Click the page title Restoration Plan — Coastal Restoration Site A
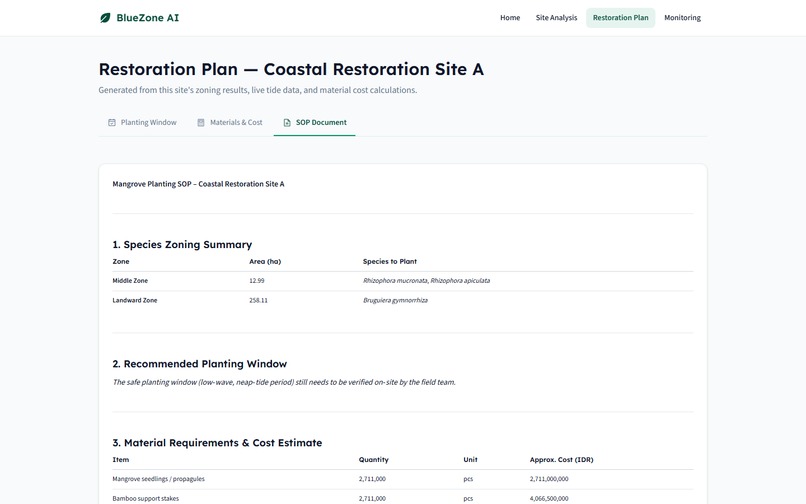Screen dimensions: 806x504 (291, 69)
